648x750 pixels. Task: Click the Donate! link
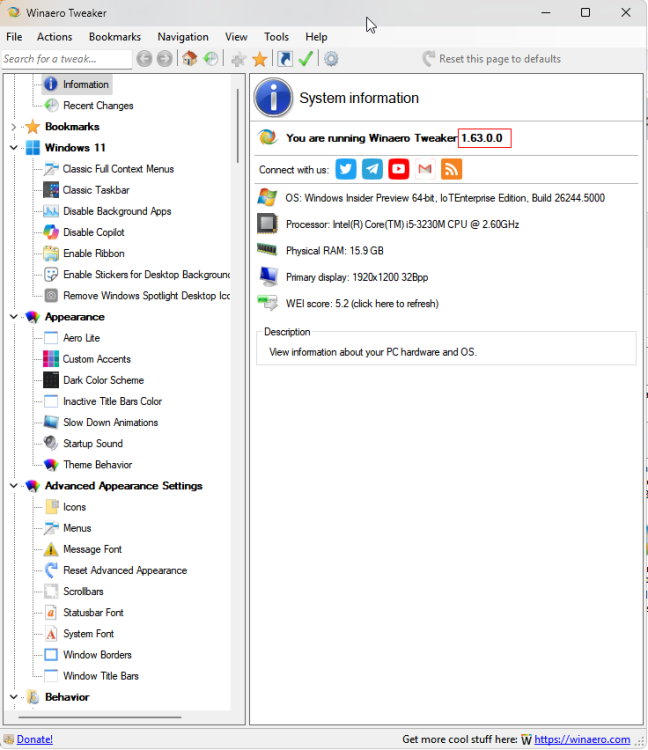34,739
